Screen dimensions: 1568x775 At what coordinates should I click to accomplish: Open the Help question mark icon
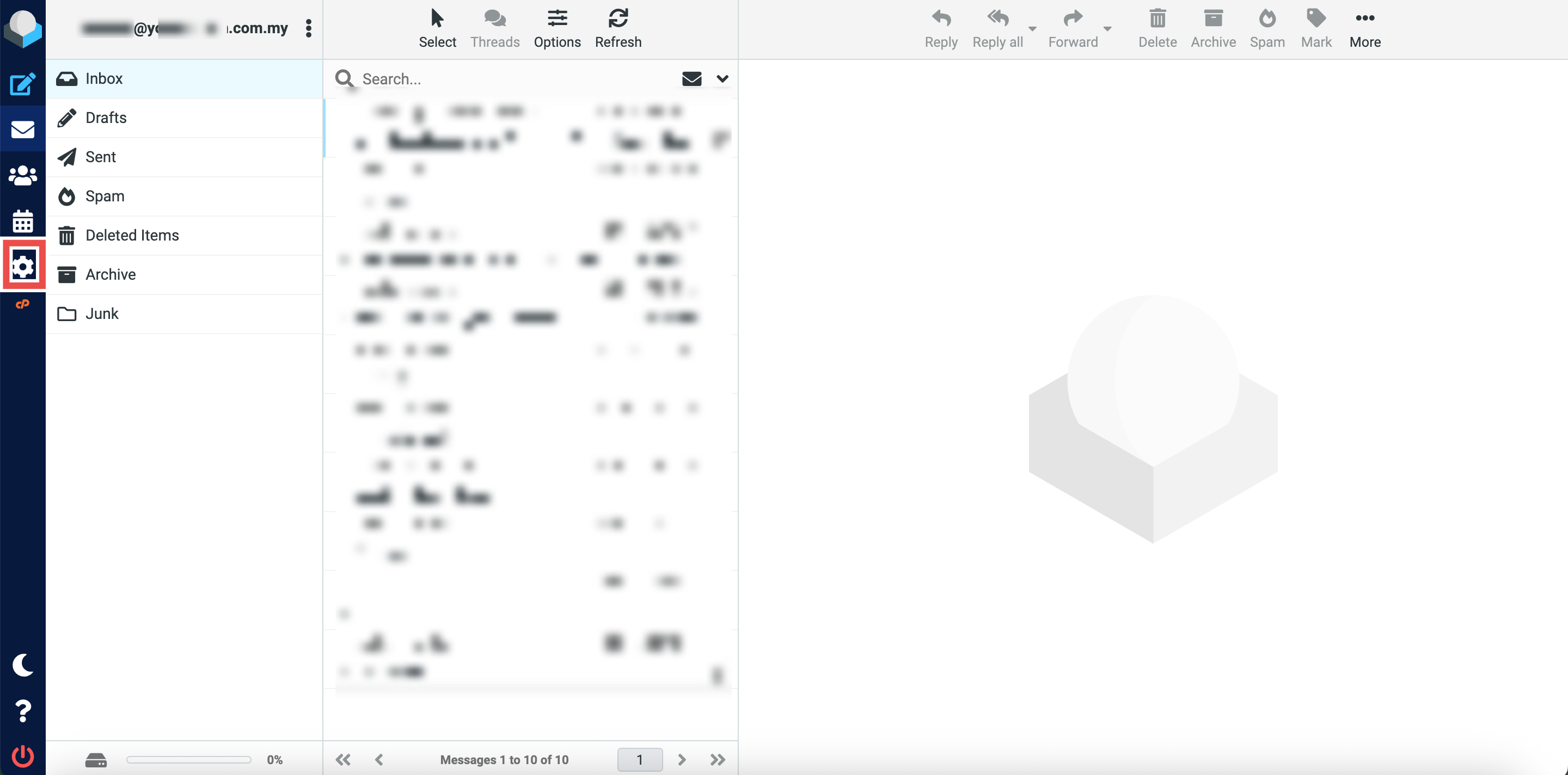(x=22, y=711)
